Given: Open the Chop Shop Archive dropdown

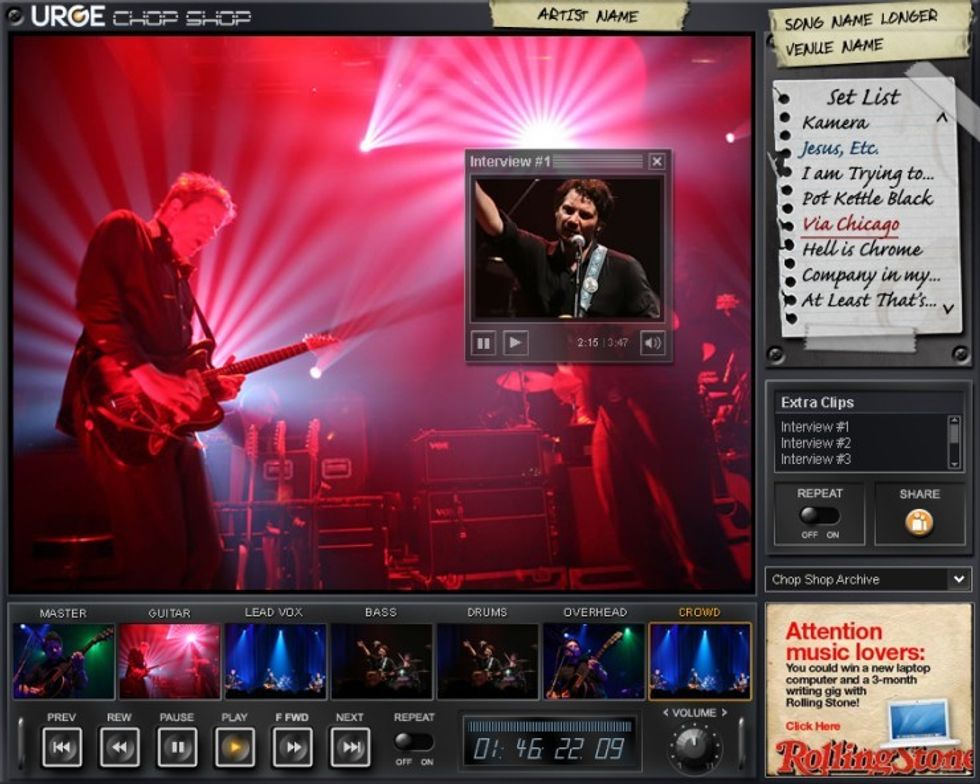Looking at the screenshot, I should (868, 580).
